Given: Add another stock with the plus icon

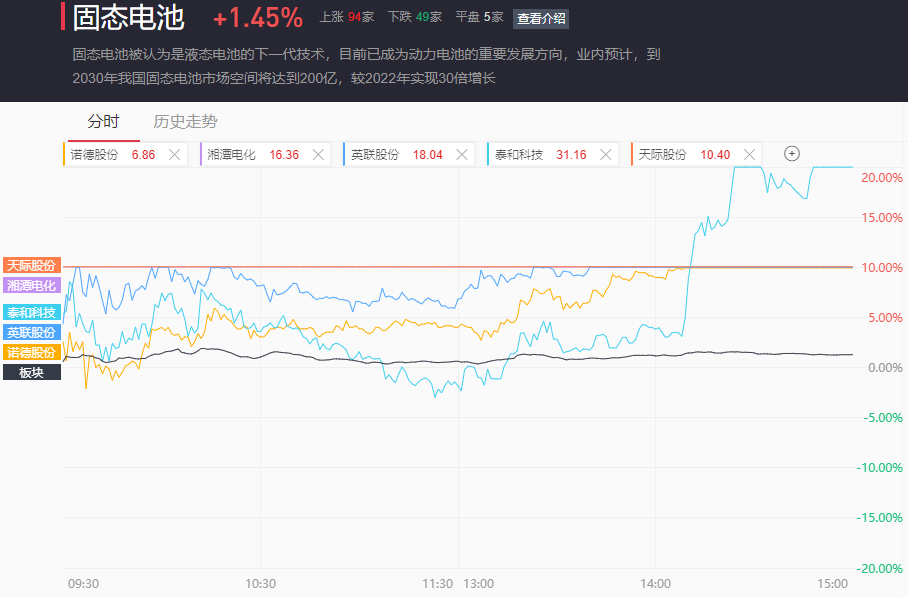Looking at the screenshot, I should (792, 153).
